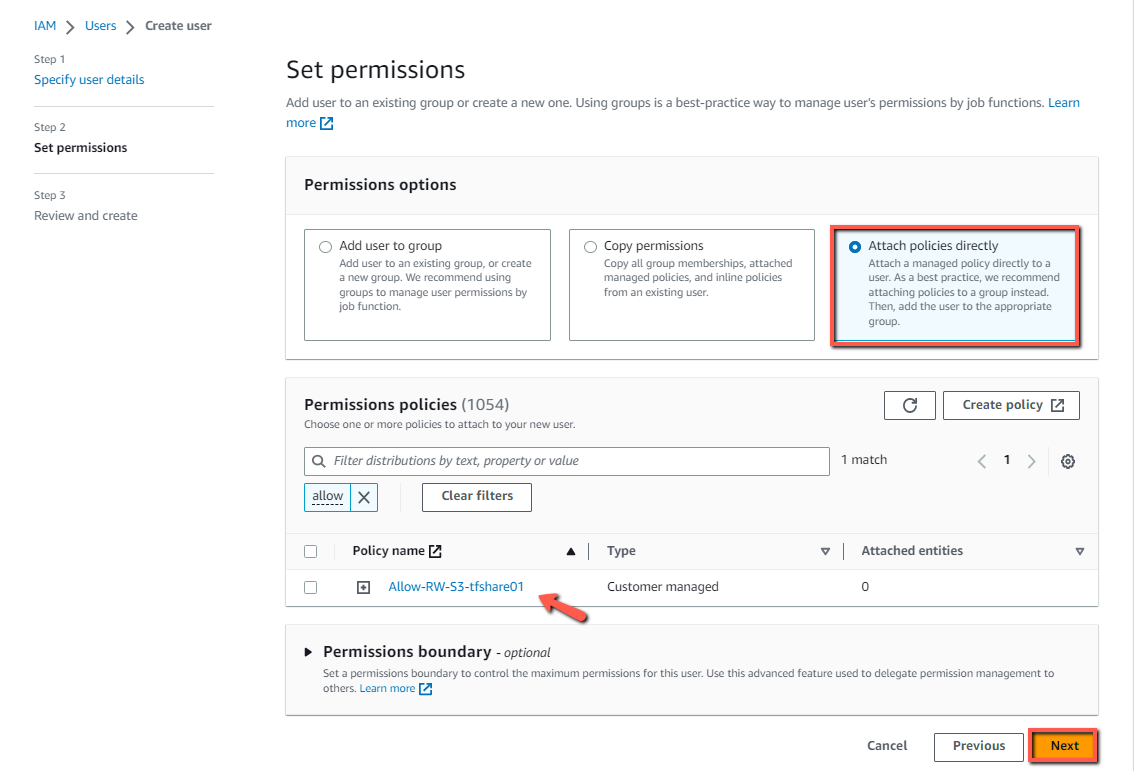This screenshot has width=1134, height=771.
Task: Expand the Permissions boundary section
Action: pos(308,652)
